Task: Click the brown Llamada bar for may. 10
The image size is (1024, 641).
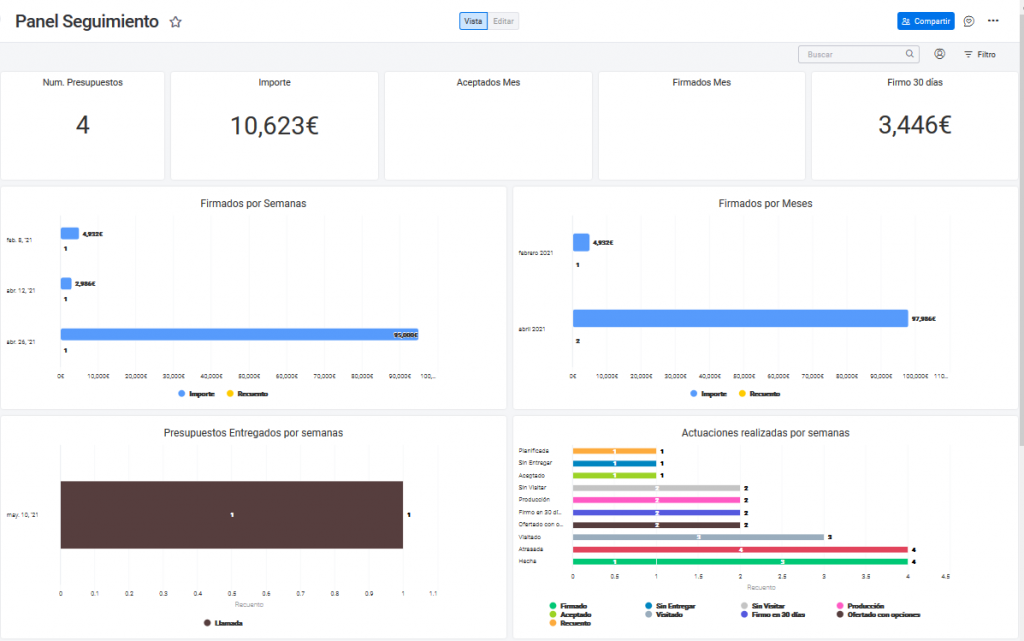Action: tap(231, 515)
